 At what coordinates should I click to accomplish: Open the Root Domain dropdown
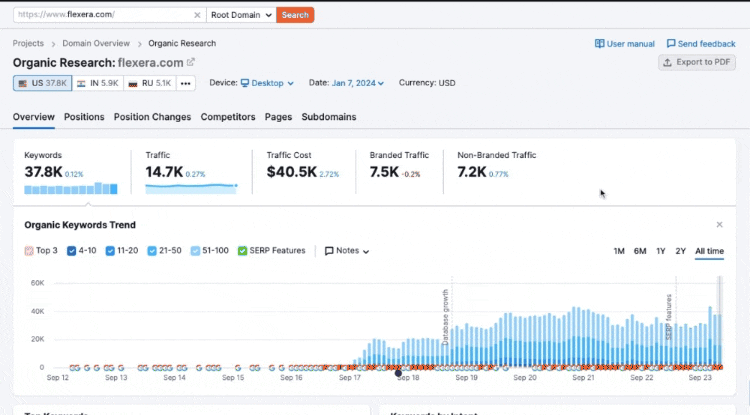[x=241, y=15]
